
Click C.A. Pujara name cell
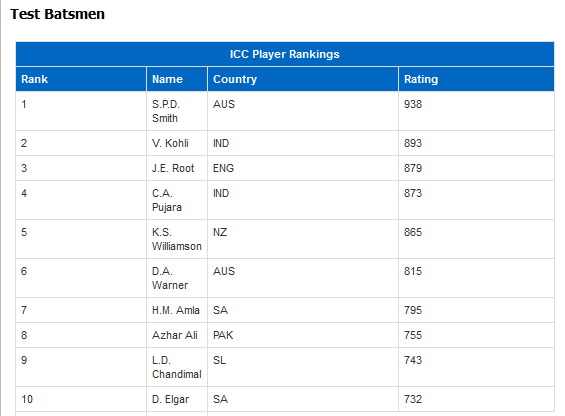point(177,200)
